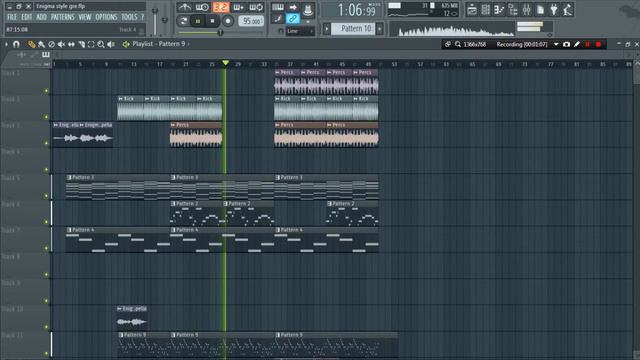This screenshot has width=640, height=360.
Task: Select the Select tool in playlist toolbar
Action: tap(91, 44)
